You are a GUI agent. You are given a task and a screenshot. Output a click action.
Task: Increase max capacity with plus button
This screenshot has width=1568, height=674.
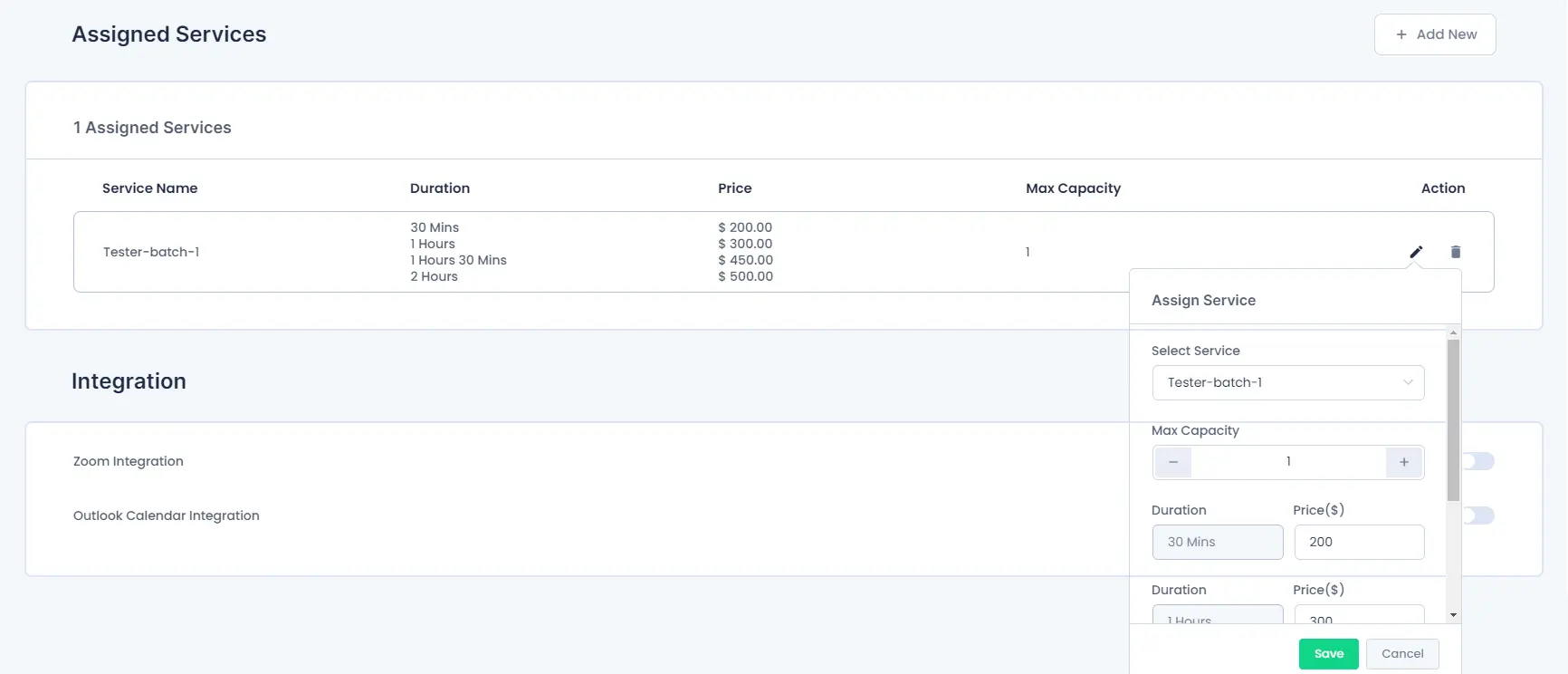click(1404, 462)
